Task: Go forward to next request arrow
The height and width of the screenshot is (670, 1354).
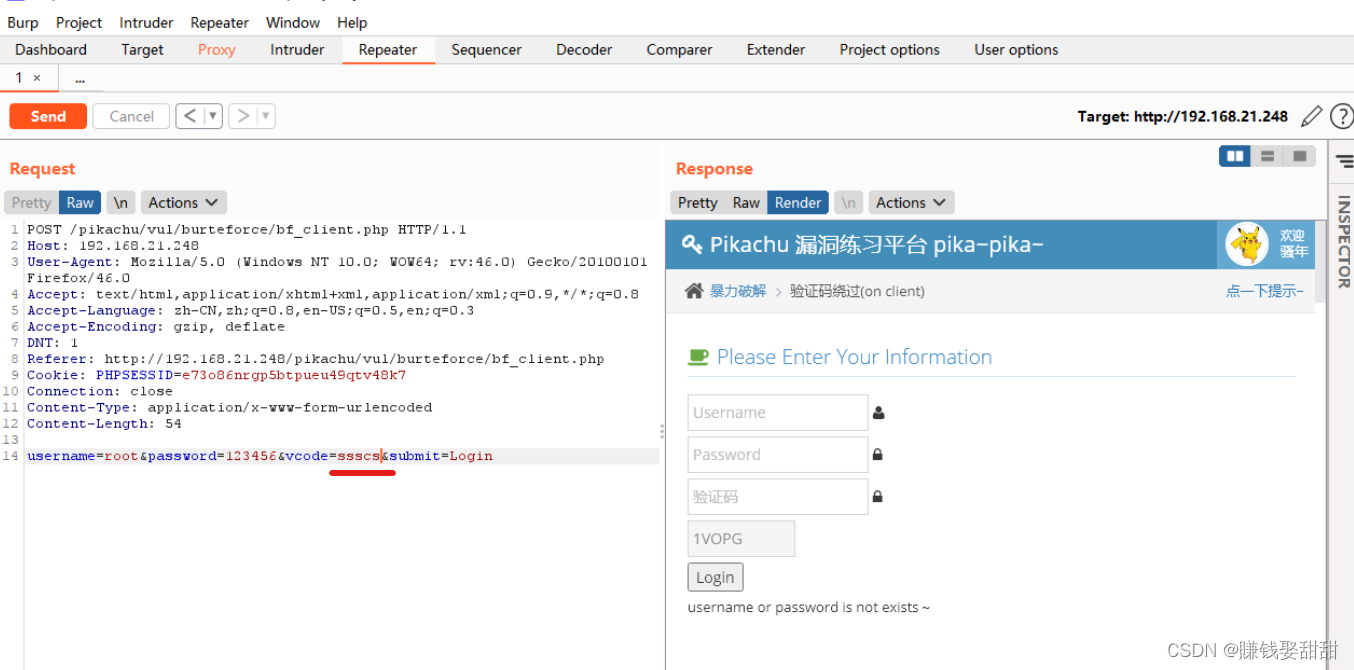Action: coord(242,116)
